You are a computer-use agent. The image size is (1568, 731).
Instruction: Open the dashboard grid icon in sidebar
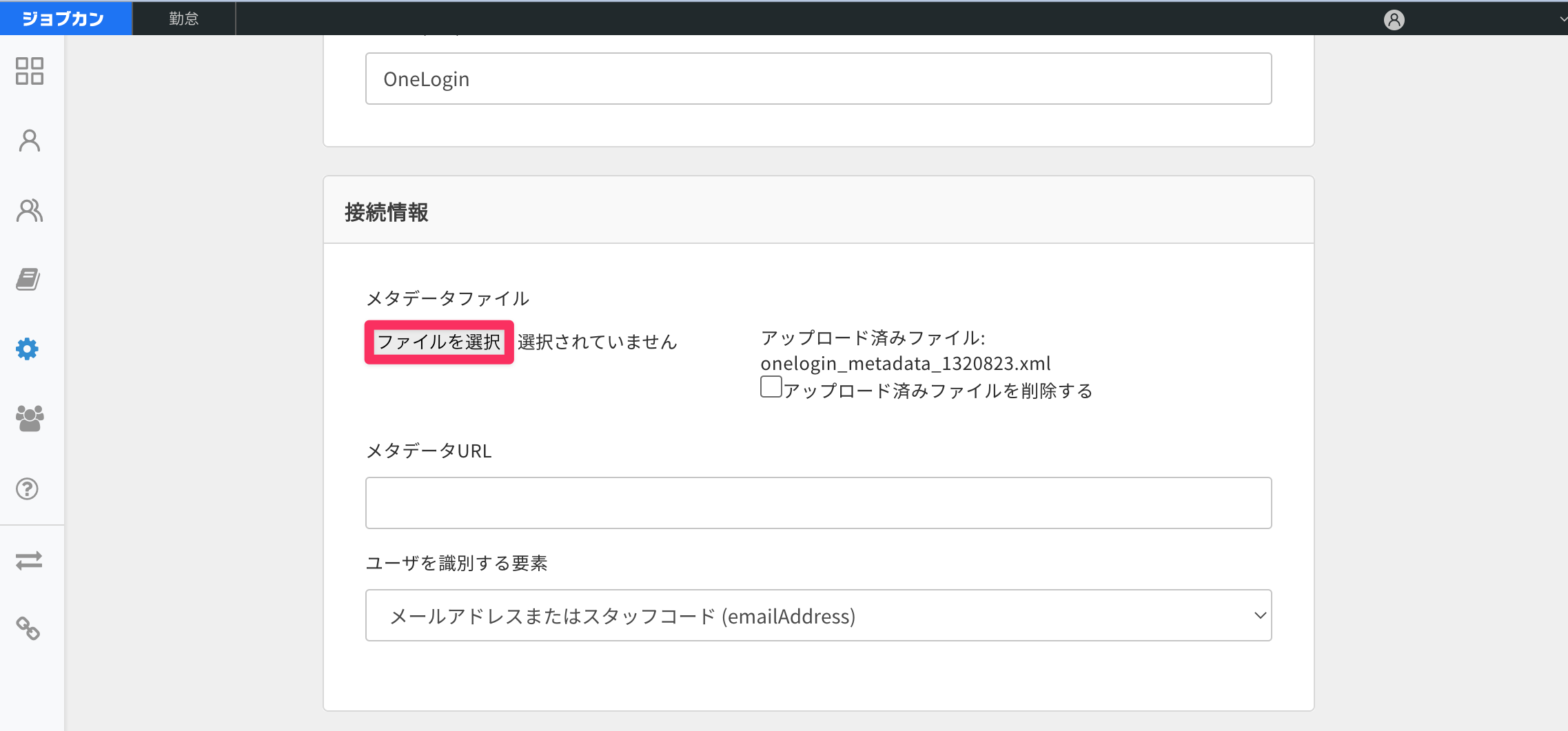tap(30, 71)
